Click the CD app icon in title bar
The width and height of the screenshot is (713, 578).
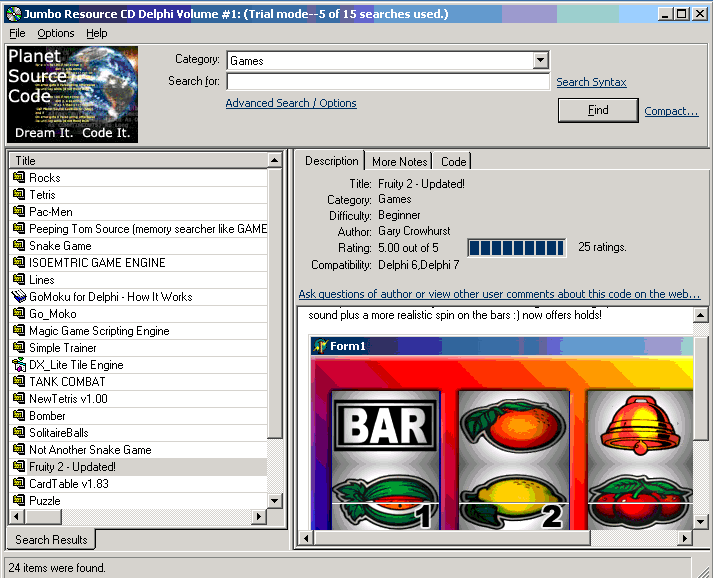pyautogui.click(x=14, y=14)
